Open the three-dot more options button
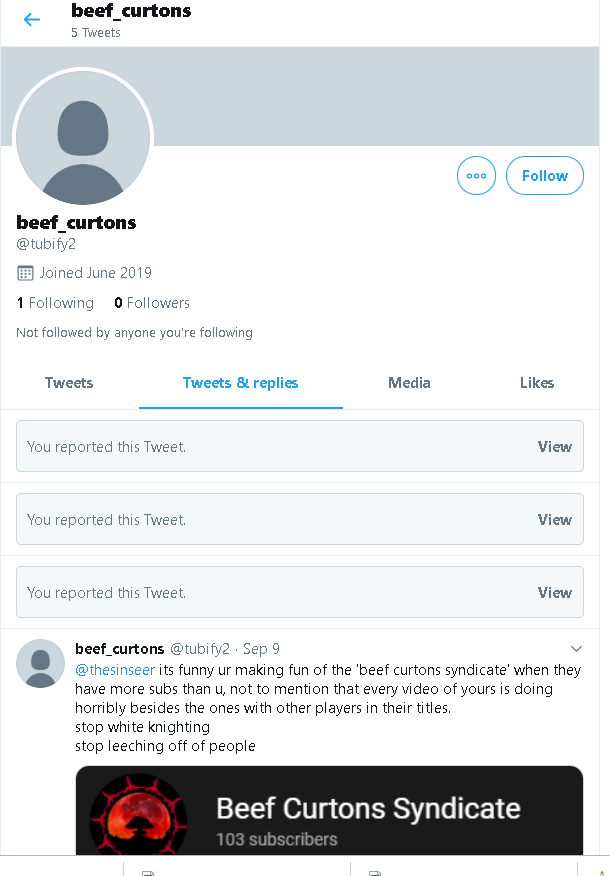 point(476,175)
